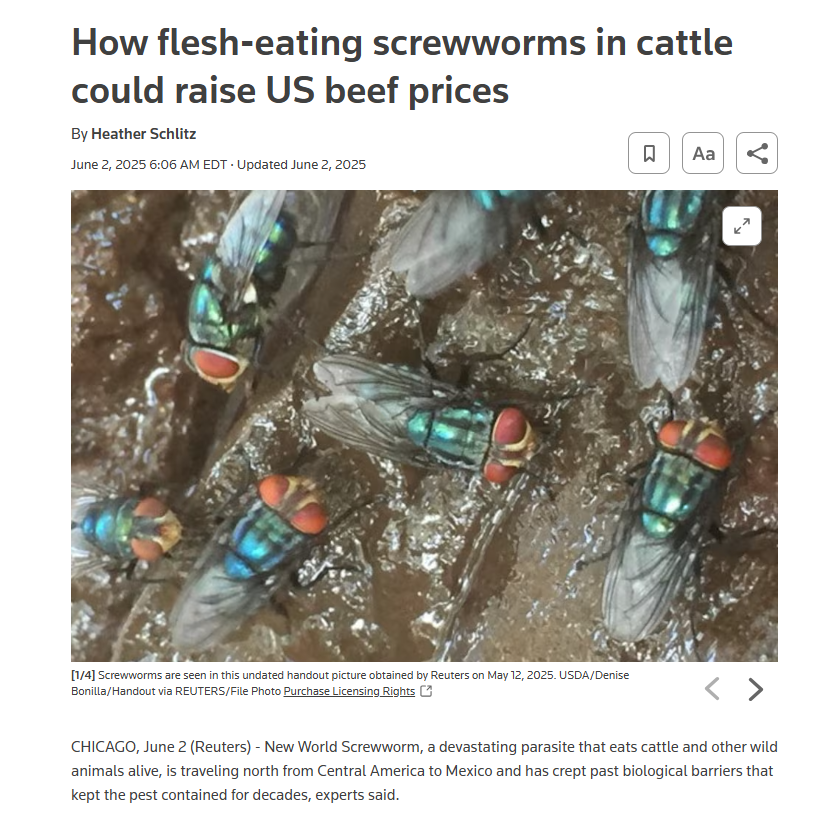Viewport: 837px width, 818px height.
Task: Click the words 'US beef prices' in the headline
Action: click(387, 90)
